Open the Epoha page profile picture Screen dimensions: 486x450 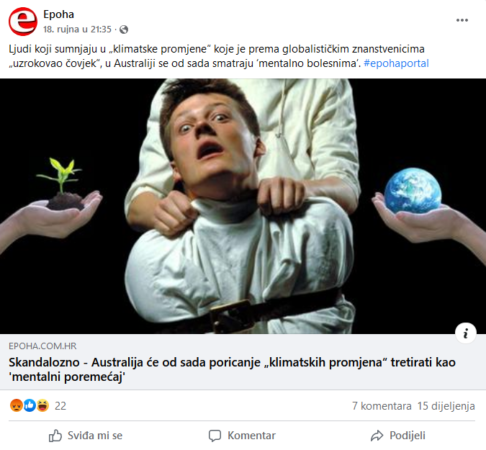[23, 21]
